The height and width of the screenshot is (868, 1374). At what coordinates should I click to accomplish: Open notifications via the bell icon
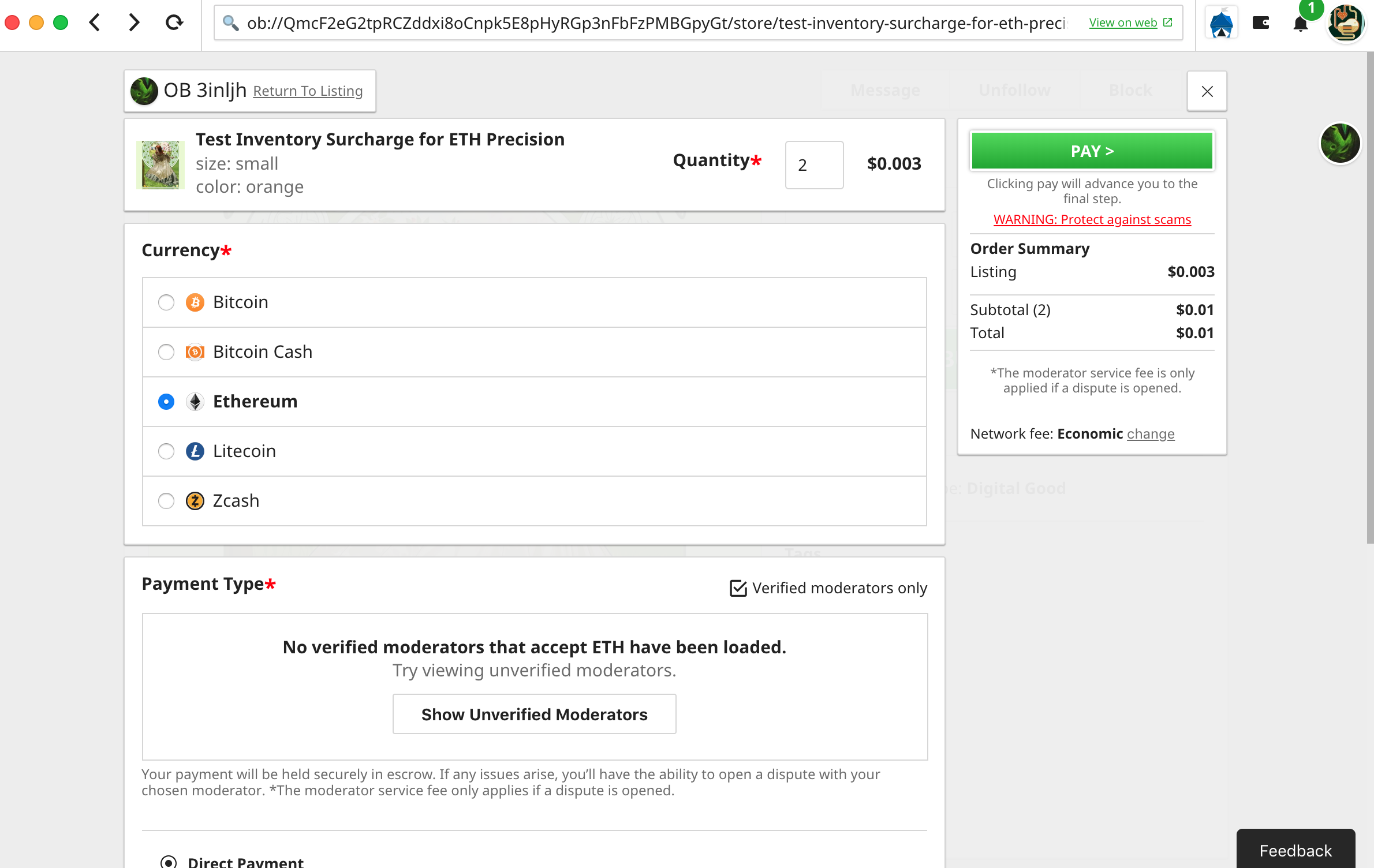coord(1301,24)
